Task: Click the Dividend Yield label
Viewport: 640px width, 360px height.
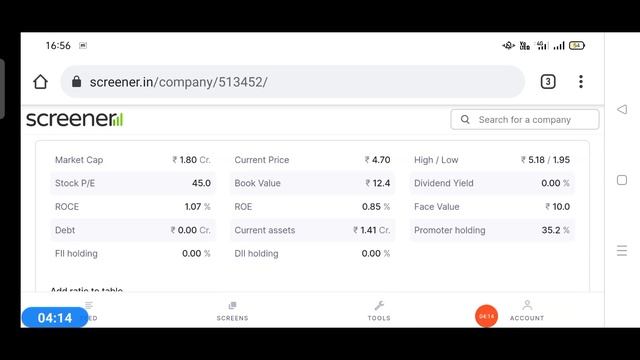Action: (x=444, y=183)
